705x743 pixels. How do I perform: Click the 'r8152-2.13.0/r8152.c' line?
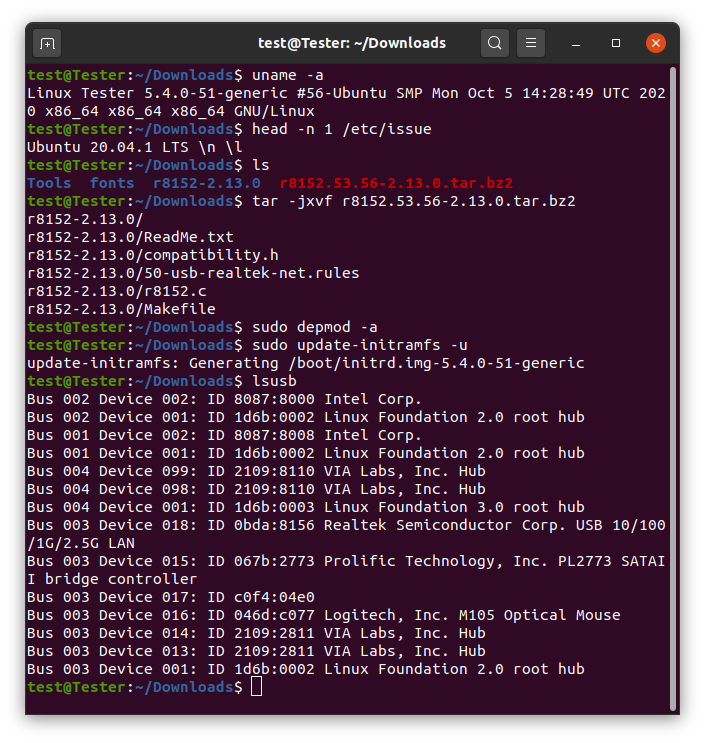117,291
